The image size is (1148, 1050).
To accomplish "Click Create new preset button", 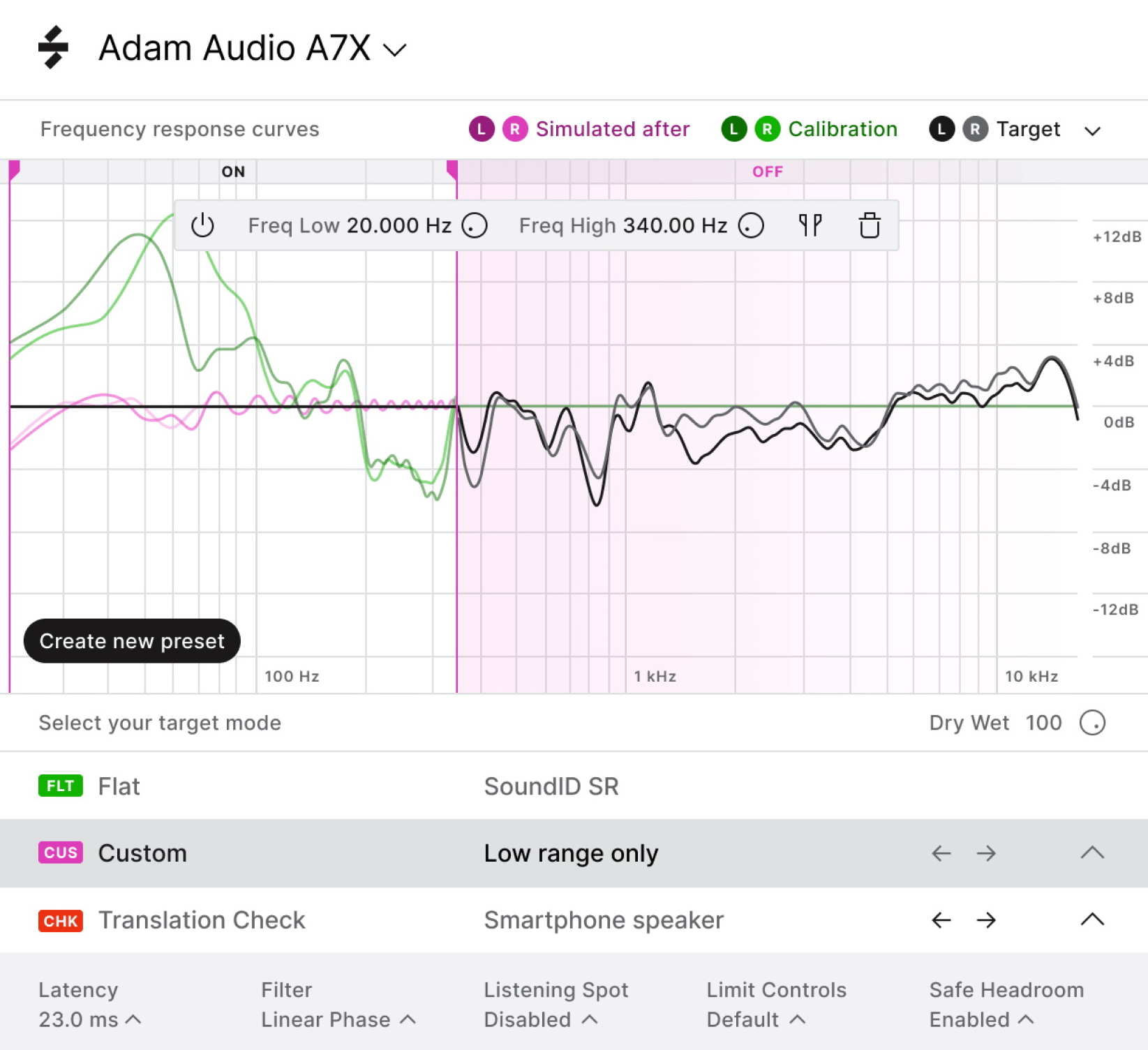I will pos(132,640).
